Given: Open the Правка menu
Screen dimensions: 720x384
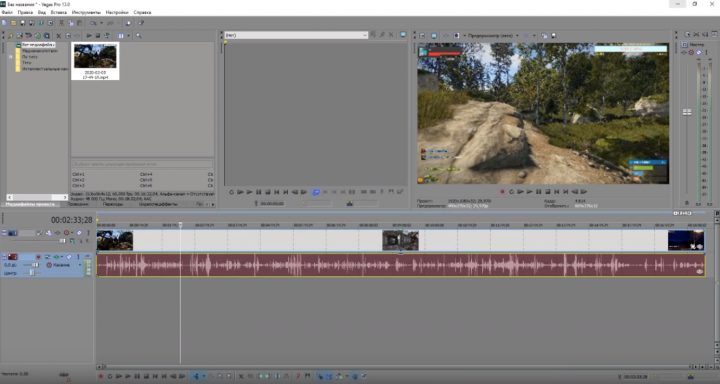Looking at the screenshot, I should tap(25, 12).
